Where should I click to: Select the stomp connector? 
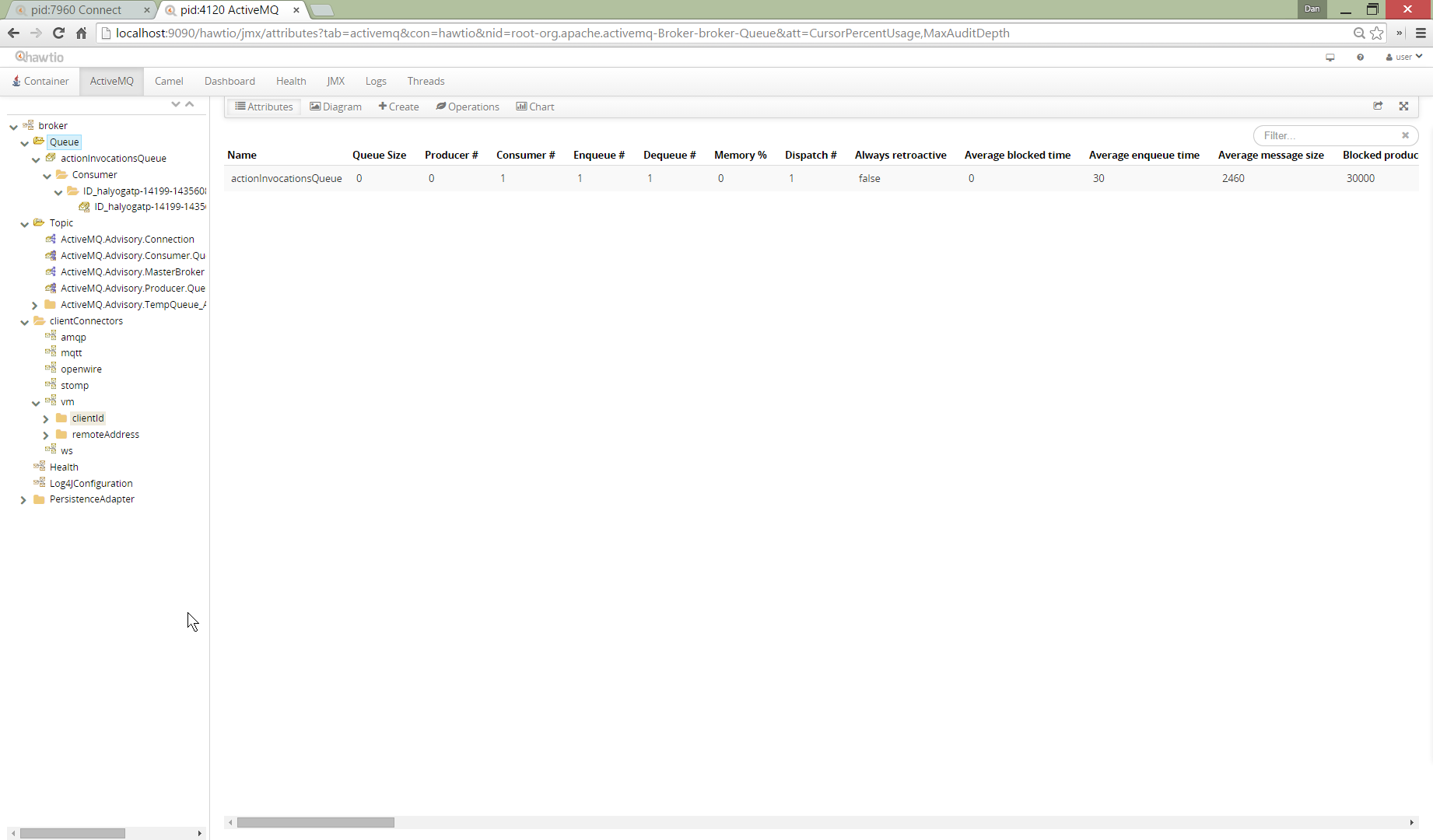pyautogui.click(x=75, y=385)
